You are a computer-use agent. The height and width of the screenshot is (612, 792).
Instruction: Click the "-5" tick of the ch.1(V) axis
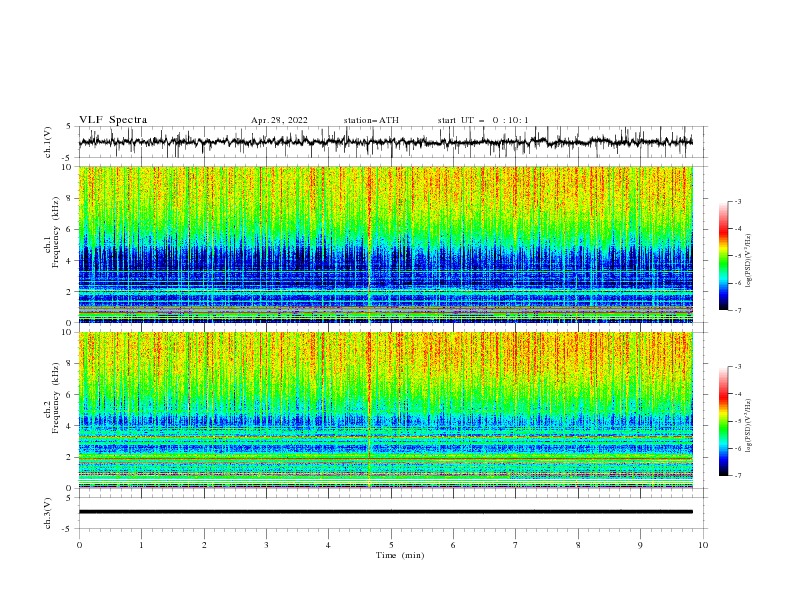(x=68, y=158)
